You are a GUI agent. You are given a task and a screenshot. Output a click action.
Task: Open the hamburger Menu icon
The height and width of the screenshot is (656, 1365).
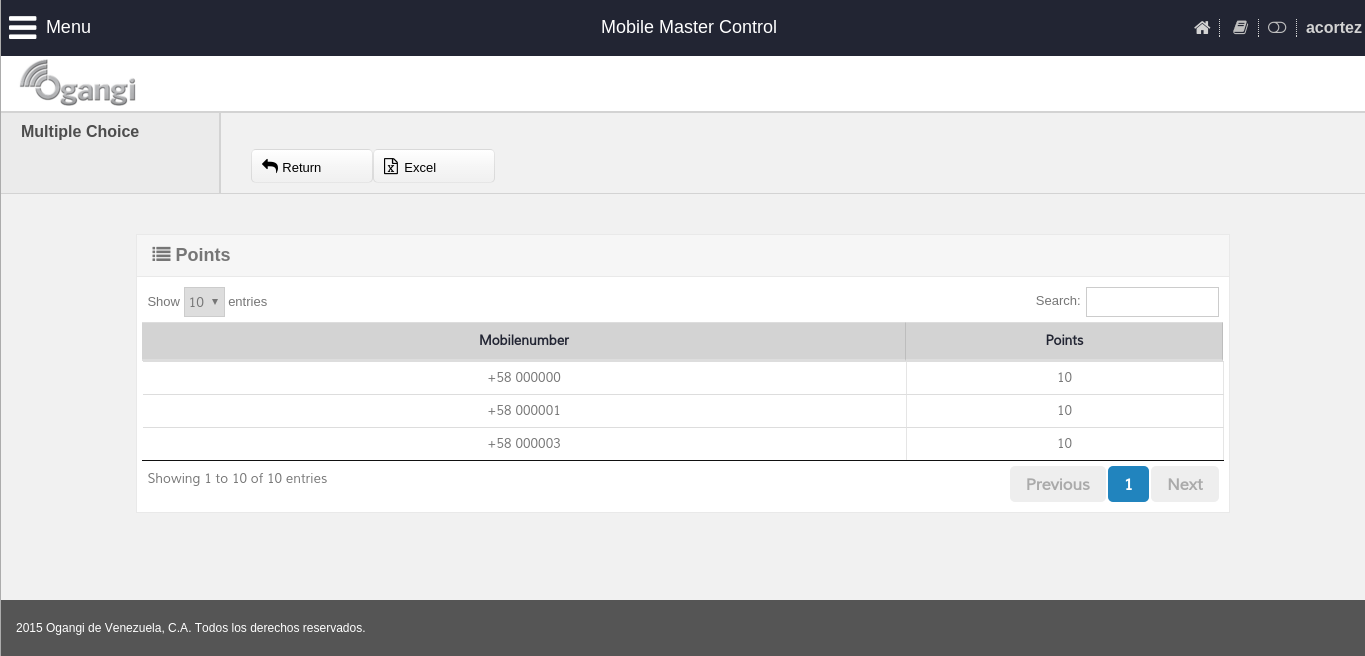[x=22, y=27]
